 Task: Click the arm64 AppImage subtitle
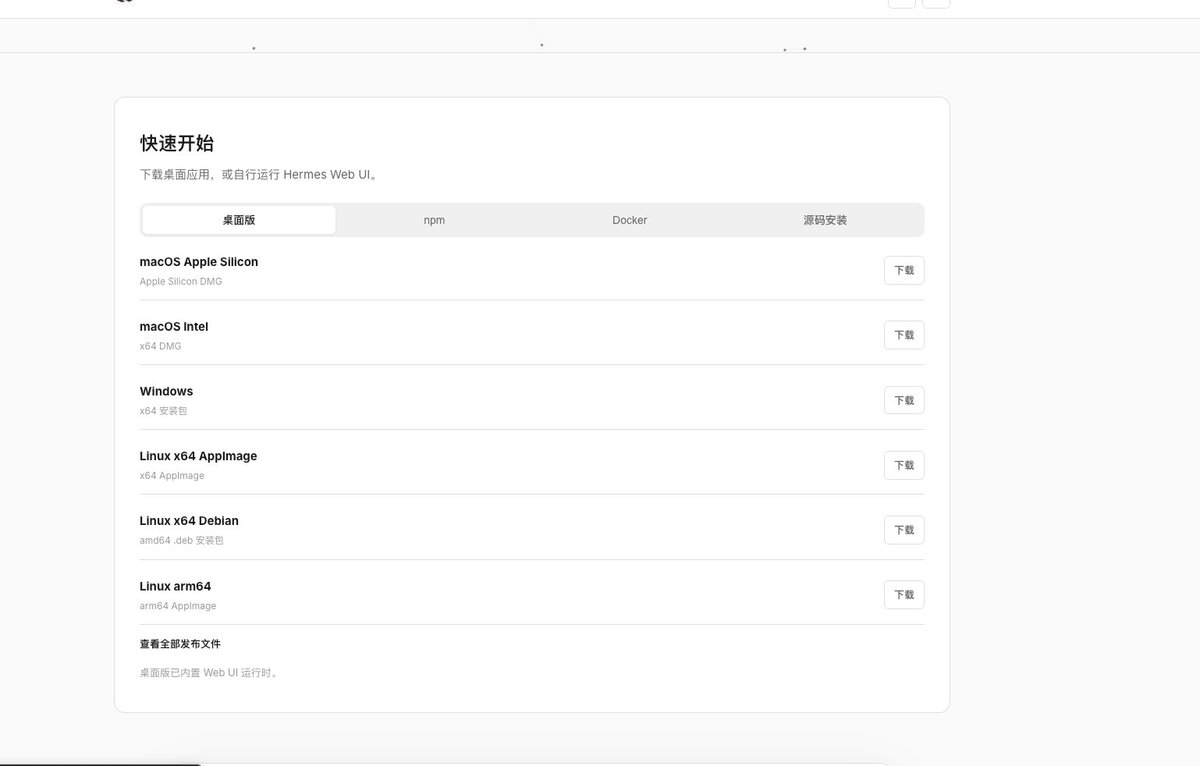click(x=178, y=606)
